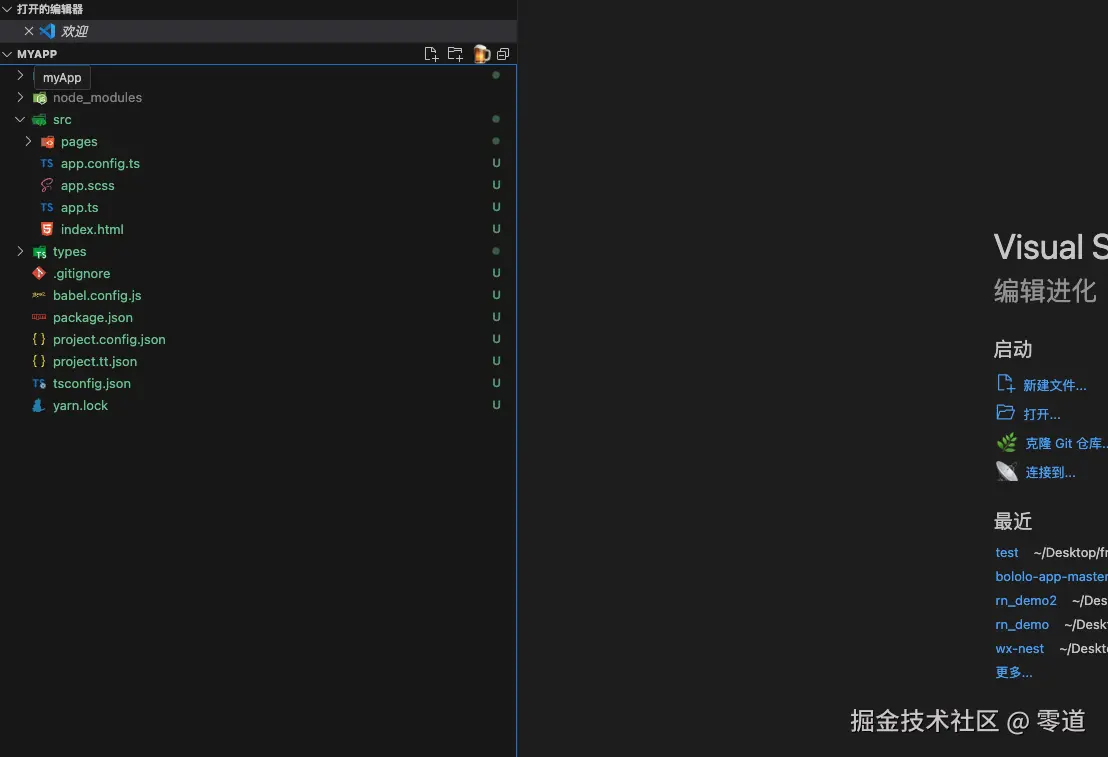Open the app.config.ts file
Viewport: 1108px width, 757px height.
point(259,163)
